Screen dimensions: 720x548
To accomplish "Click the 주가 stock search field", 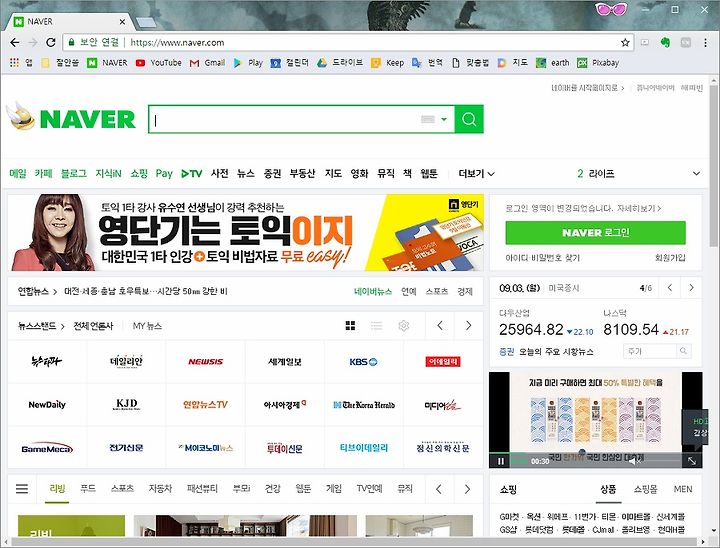I will tap(650, 351).
